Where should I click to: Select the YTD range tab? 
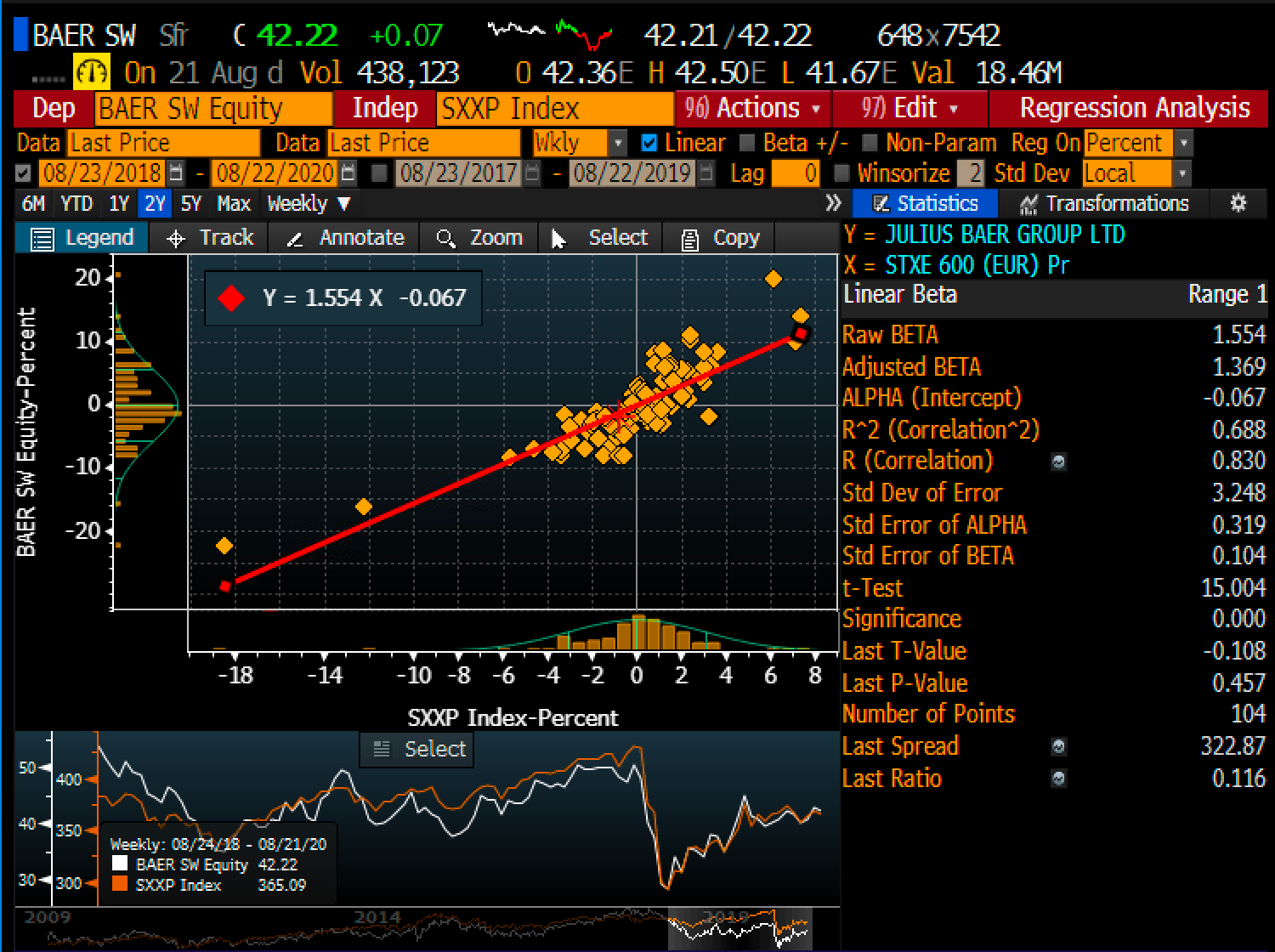[76, 204]
